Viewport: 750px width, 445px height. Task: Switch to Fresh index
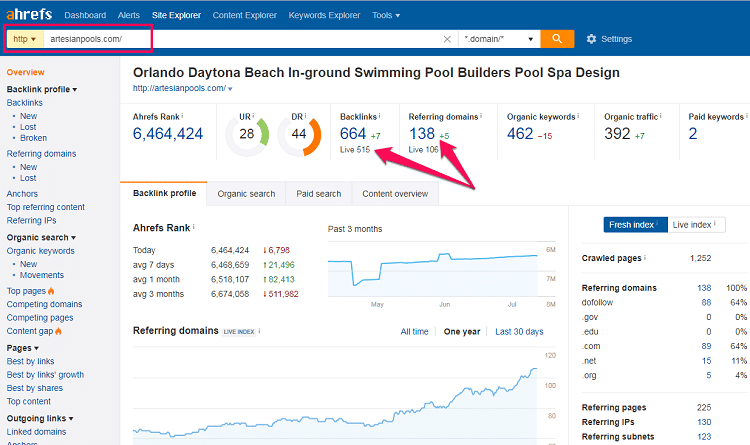[635, 225]
